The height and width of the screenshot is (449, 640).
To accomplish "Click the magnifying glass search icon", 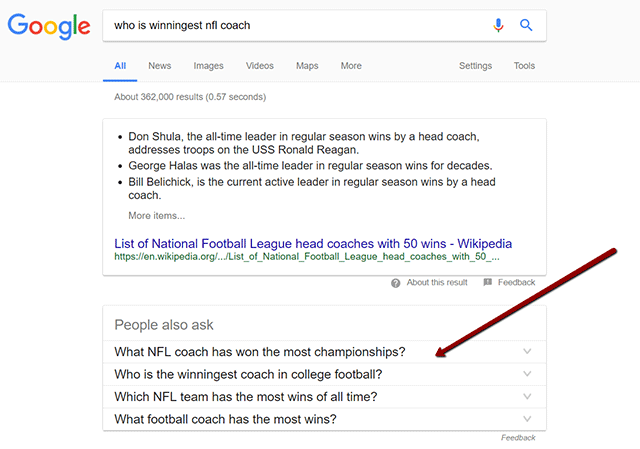I will click(526, 25).
